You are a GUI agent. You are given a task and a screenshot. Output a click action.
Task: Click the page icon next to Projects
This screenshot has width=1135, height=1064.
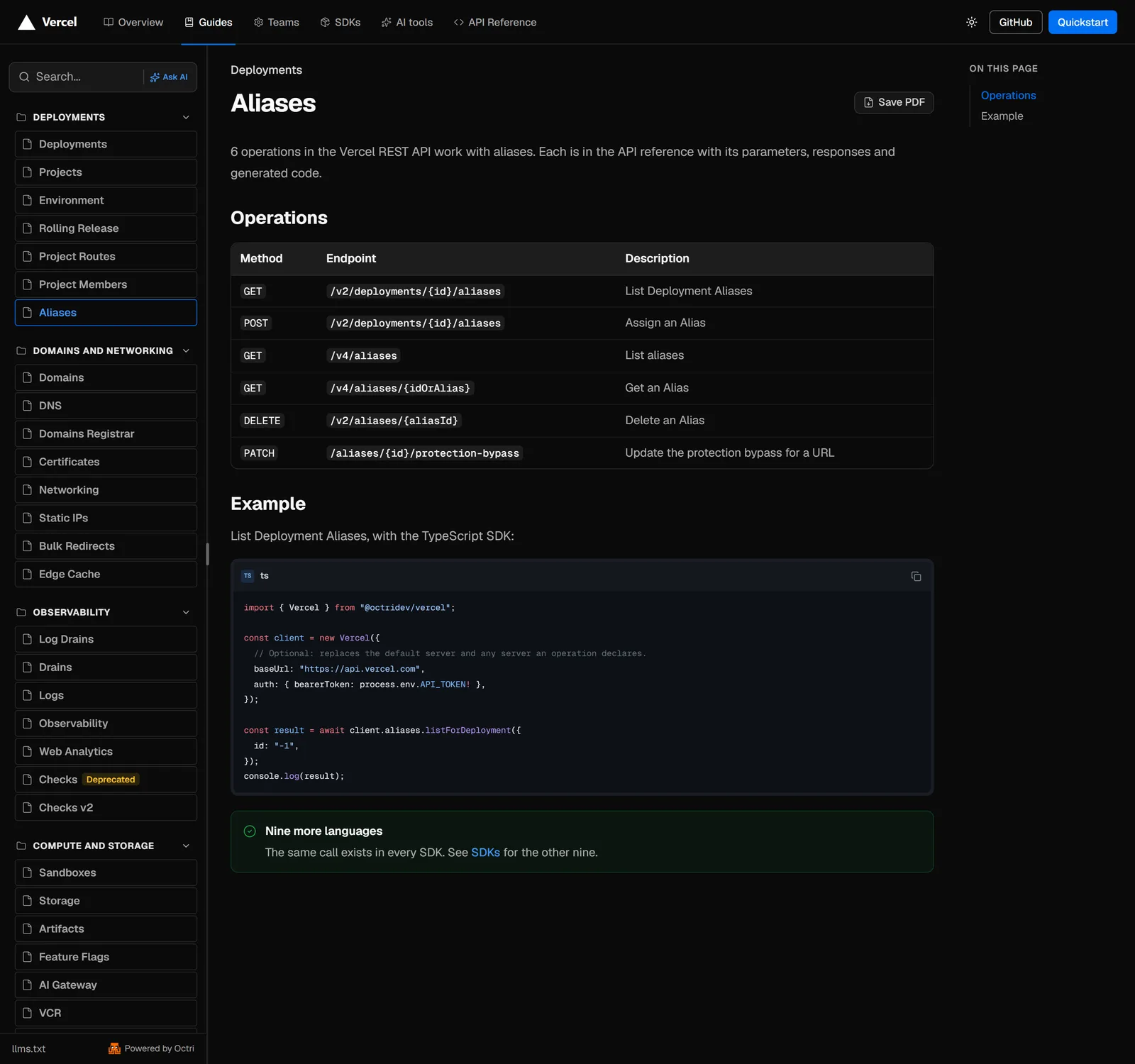click(x=28, y=172)
